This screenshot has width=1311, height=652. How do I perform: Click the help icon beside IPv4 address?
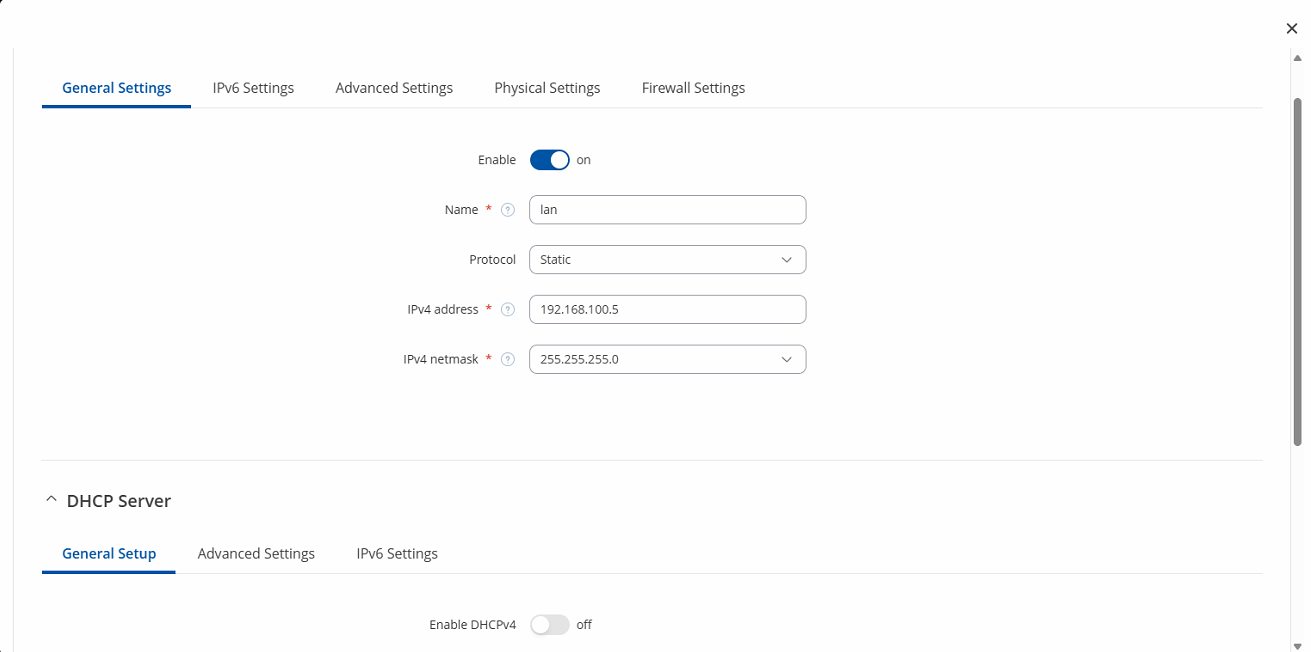pyautogui.click(x=508, y=309)
